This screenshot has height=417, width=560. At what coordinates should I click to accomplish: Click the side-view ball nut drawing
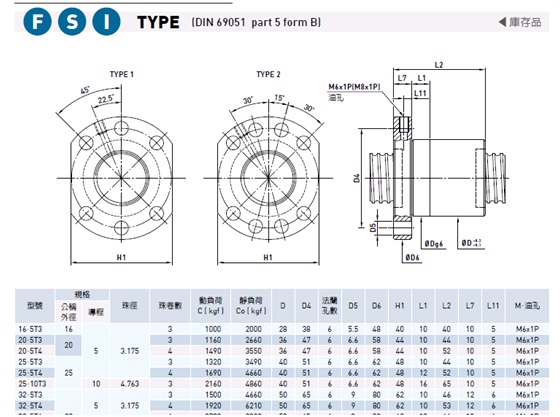click(x=429, y=162)
